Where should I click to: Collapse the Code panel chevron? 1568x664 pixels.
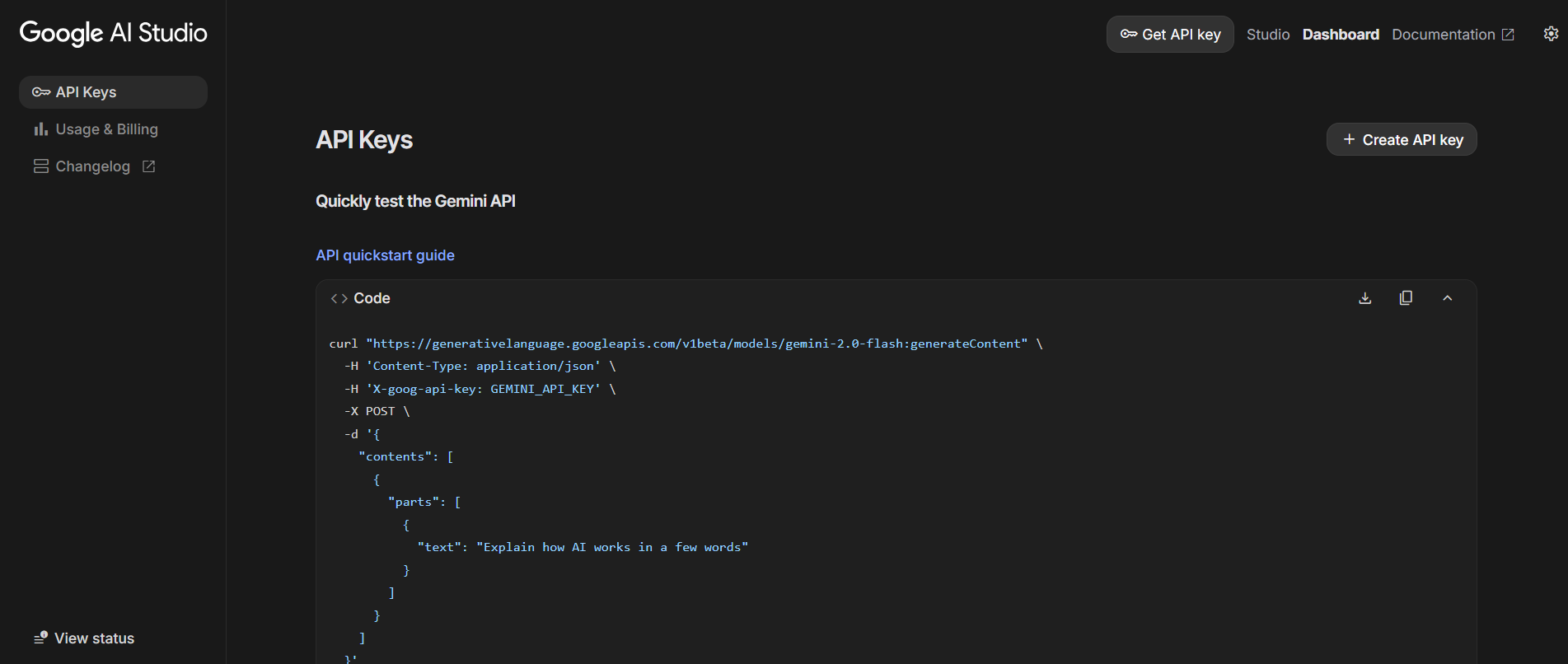(x=1448, y=298)
